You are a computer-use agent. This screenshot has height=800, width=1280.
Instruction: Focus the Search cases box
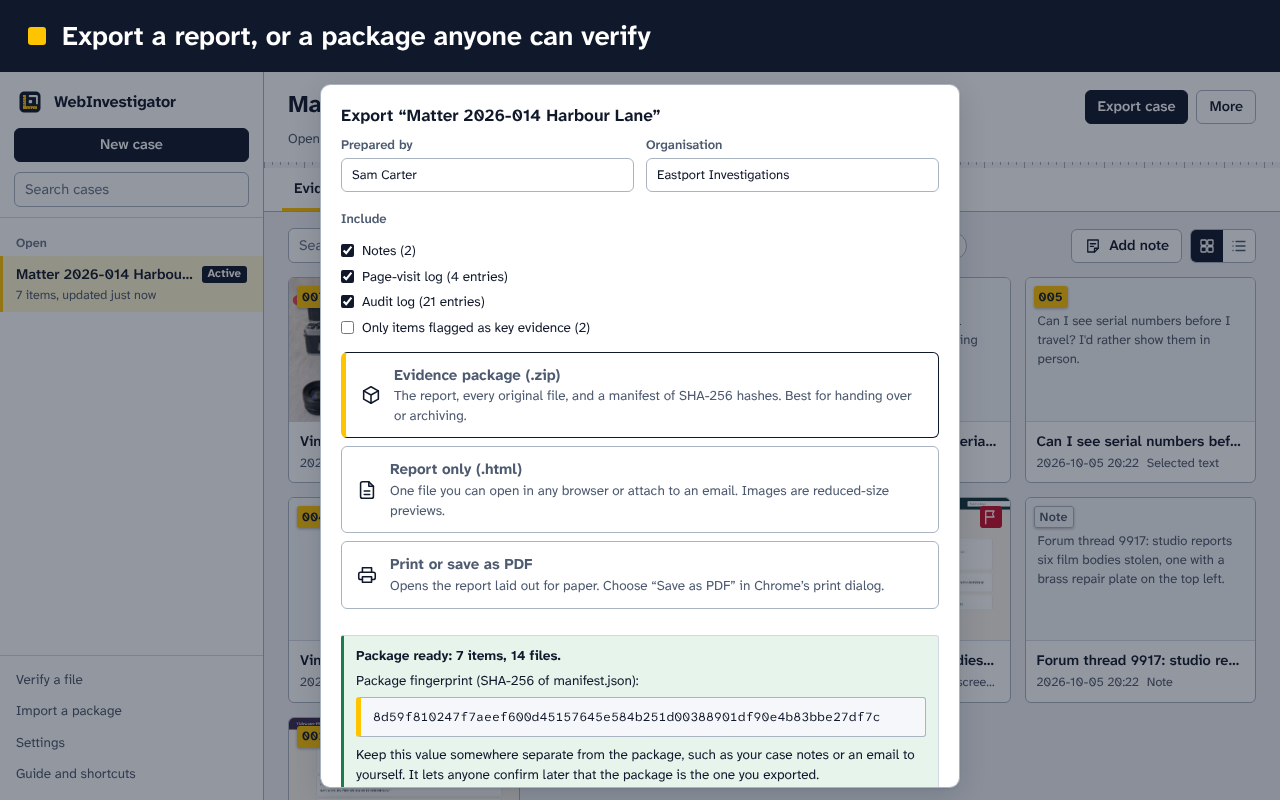(x=131, y=190)
